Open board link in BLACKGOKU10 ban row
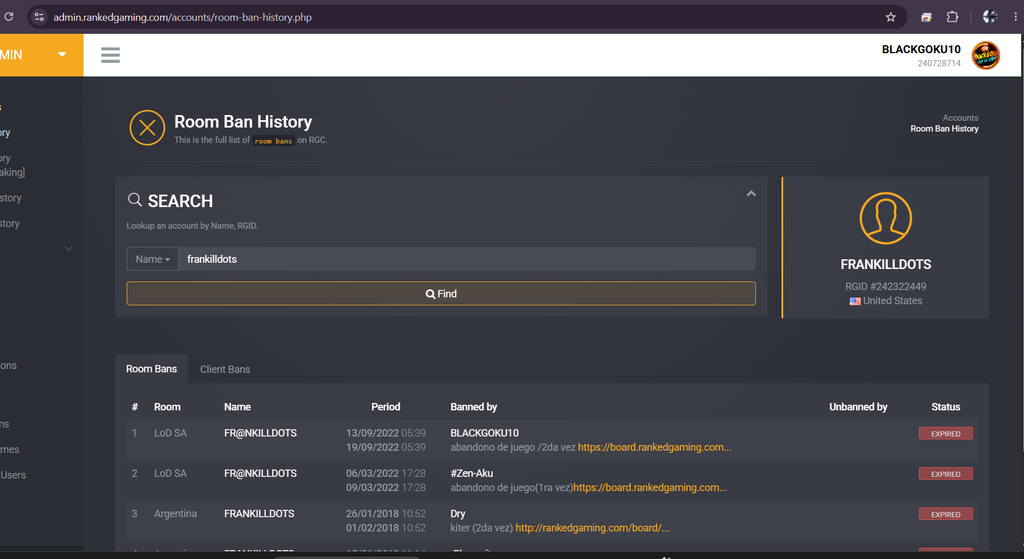The height and width of the screenshot is (559, 1024). point(654,447)
